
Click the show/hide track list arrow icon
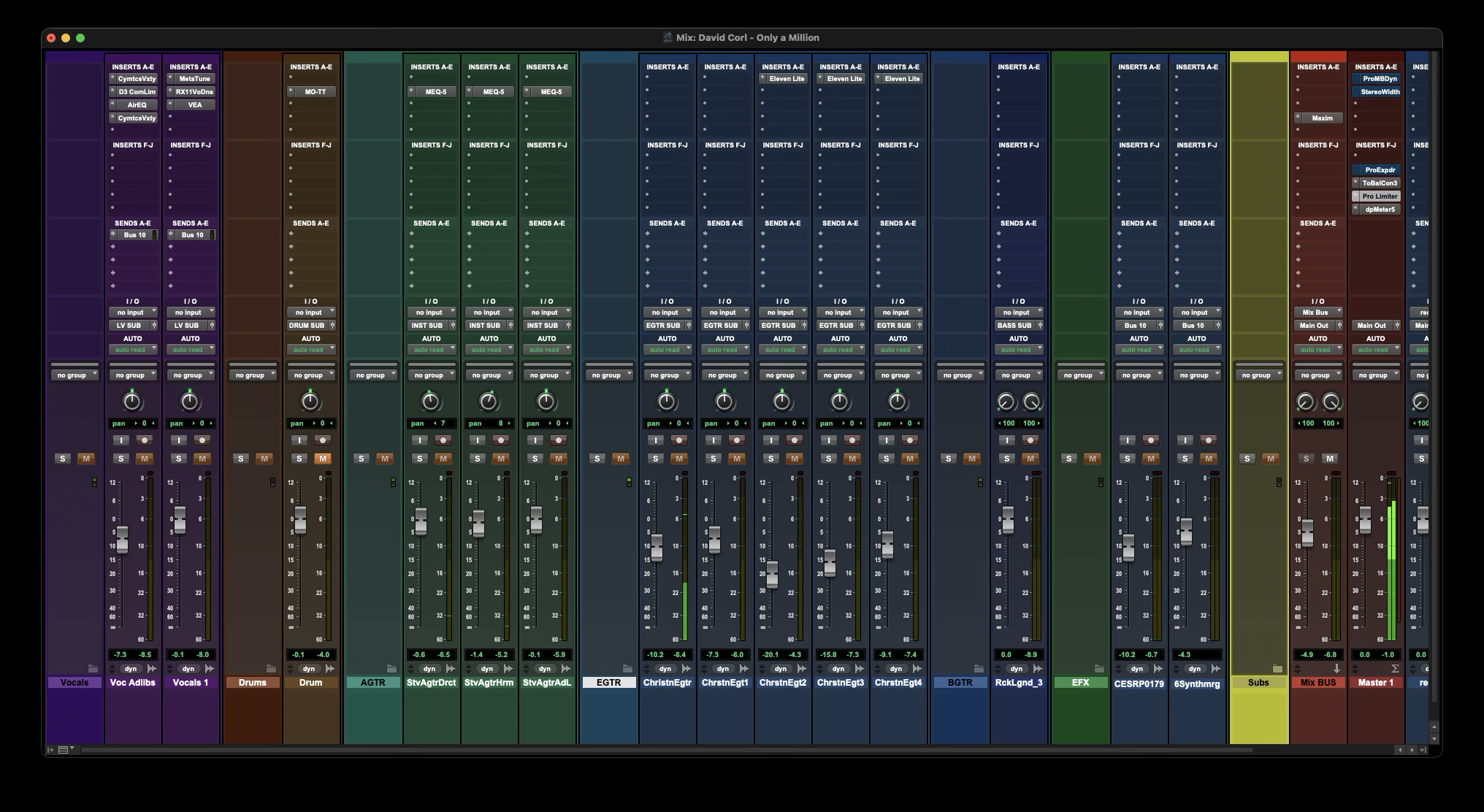pos(50,749)
